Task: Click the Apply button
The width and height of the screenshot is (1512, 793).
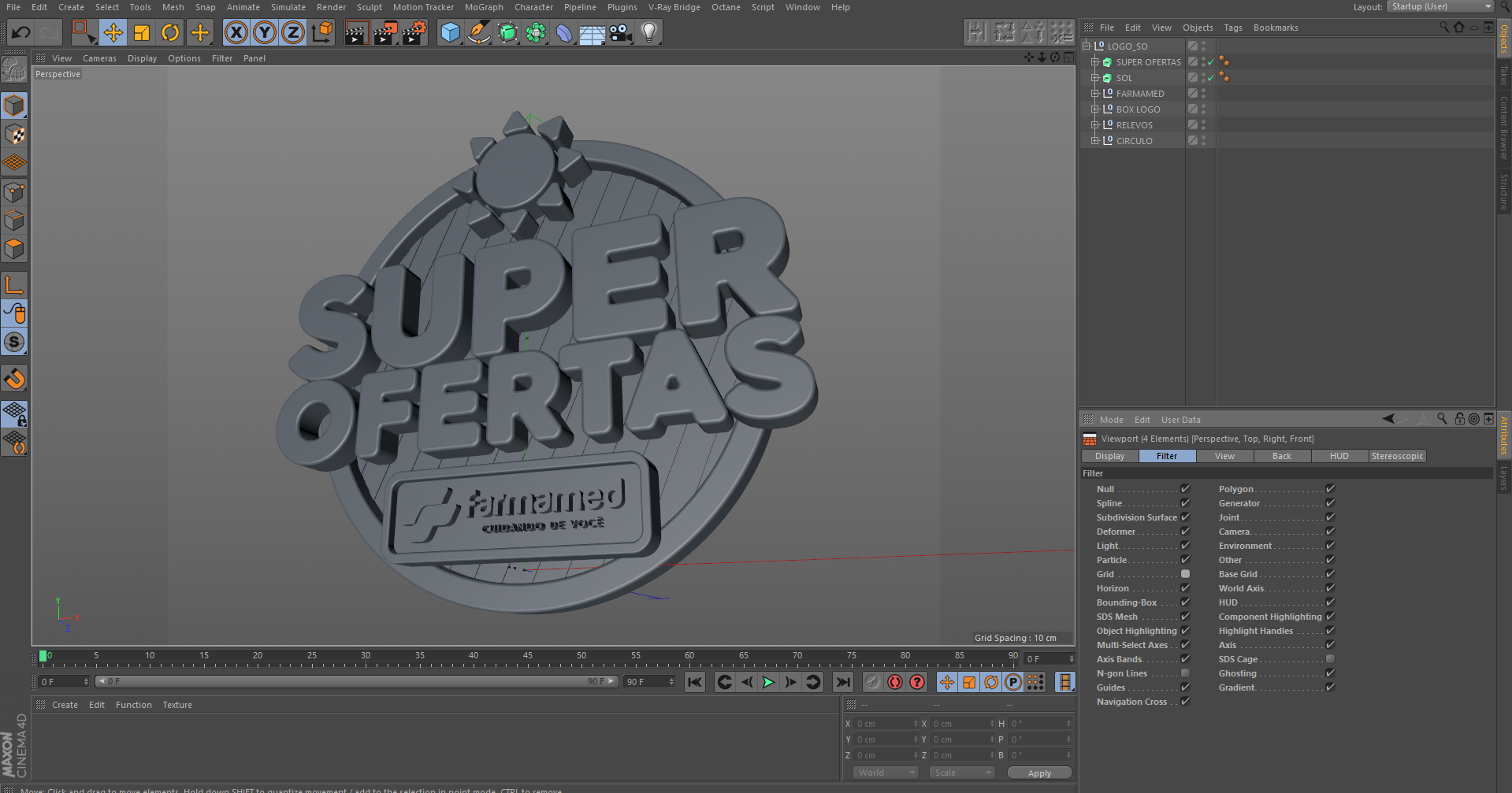Action: (1039, 773)
